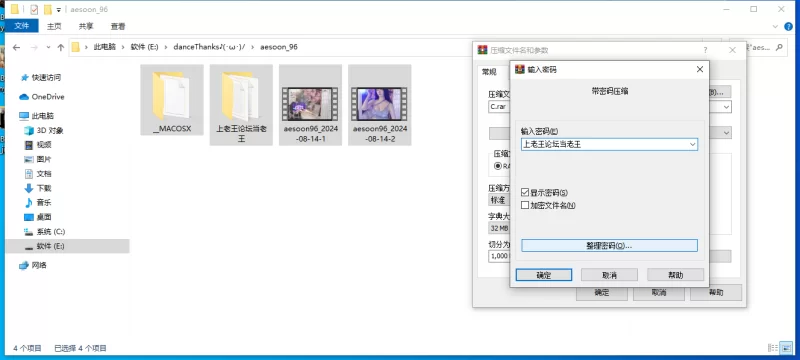Click 帮助 in the 输入密码 dialog
800x360 pixels.
(676, 275)
